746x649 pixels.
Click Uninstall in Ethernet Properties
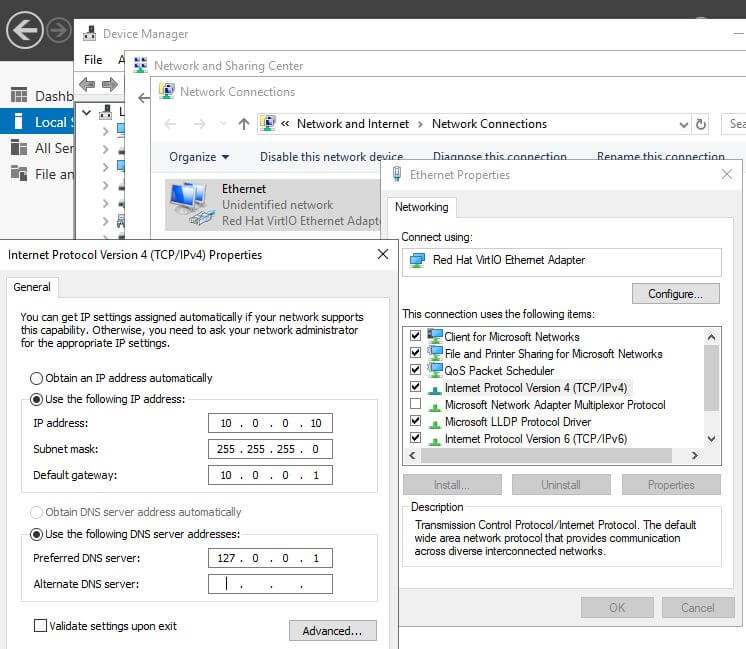pyautogui.click(x=561, y=485)
